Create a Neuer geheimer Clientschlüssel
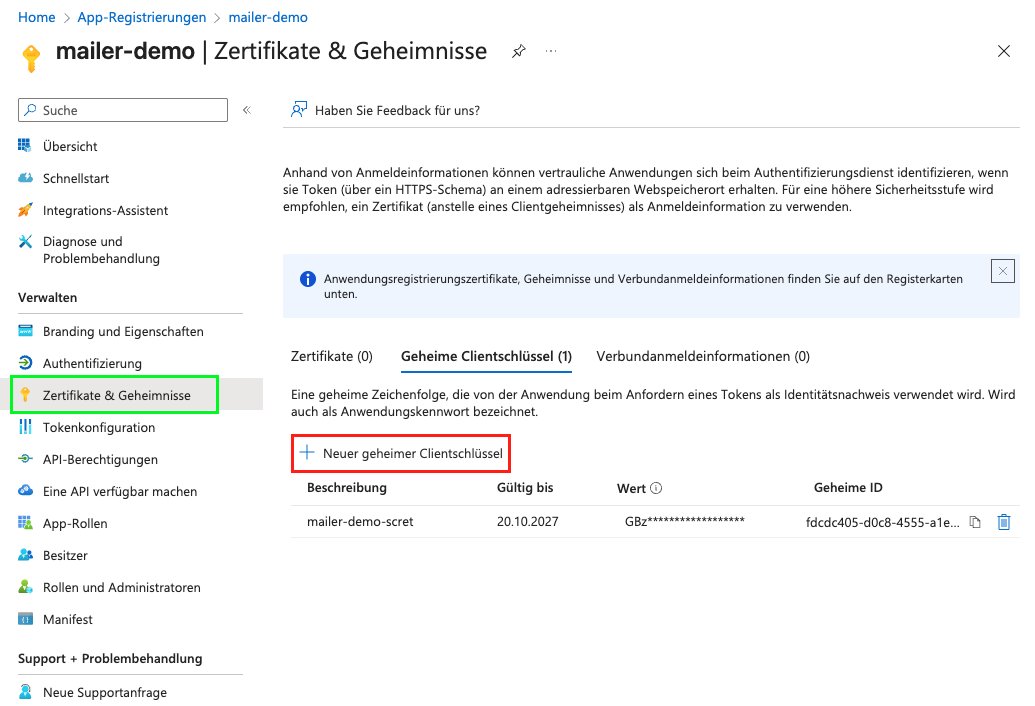Image resolution: width=1035 pixels, height=706 pixels. click(x=401, y=453)
